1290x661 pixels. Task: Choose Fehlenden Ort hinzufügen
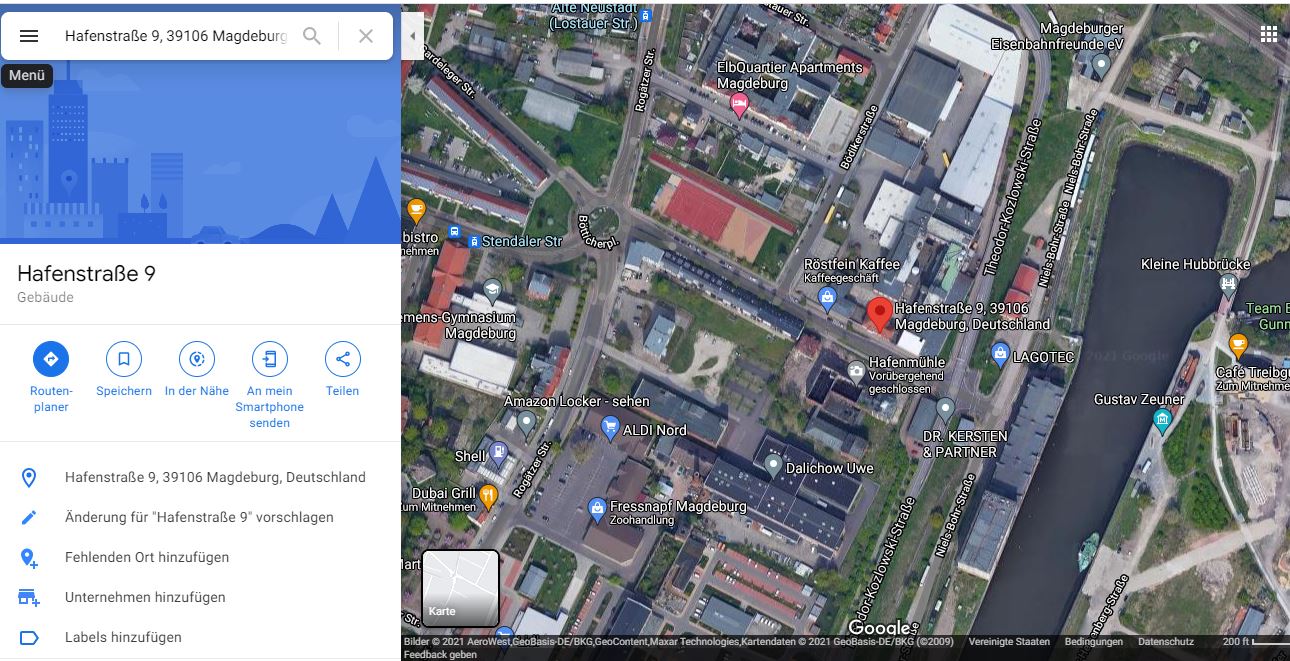200,557
